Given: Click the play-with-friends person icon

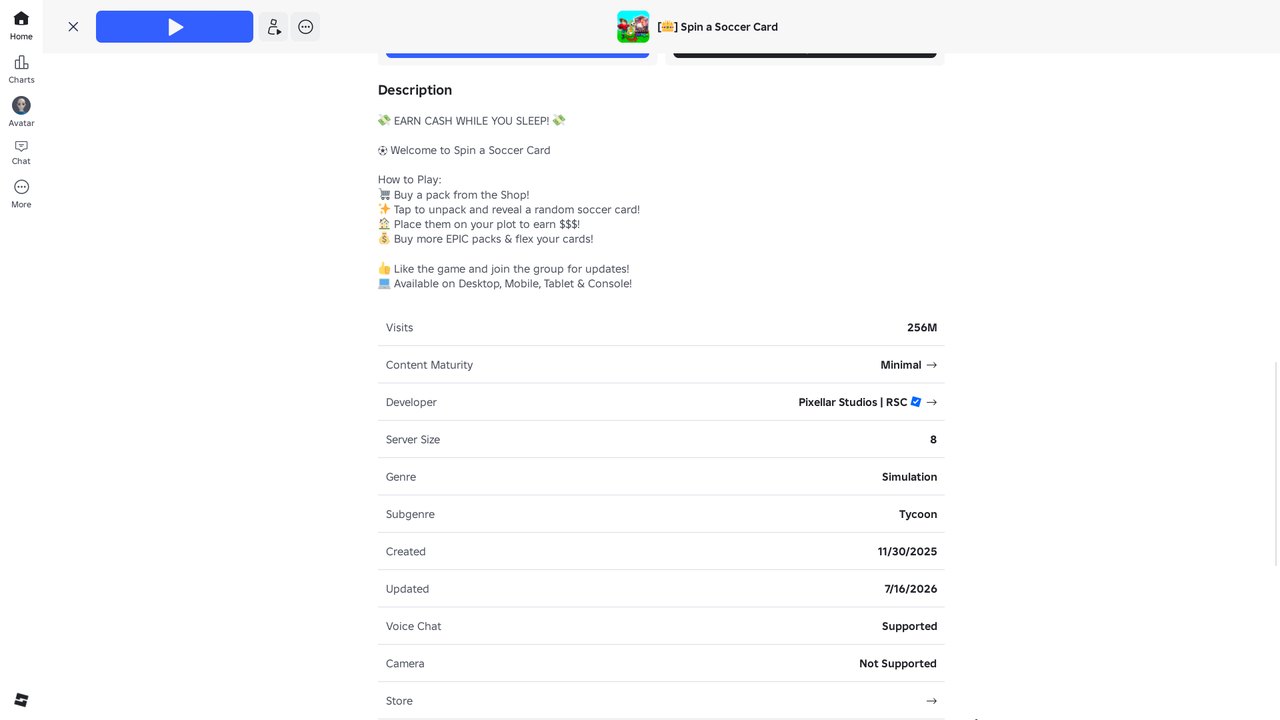Looking at the screenshot, I should tap(273, 27).
